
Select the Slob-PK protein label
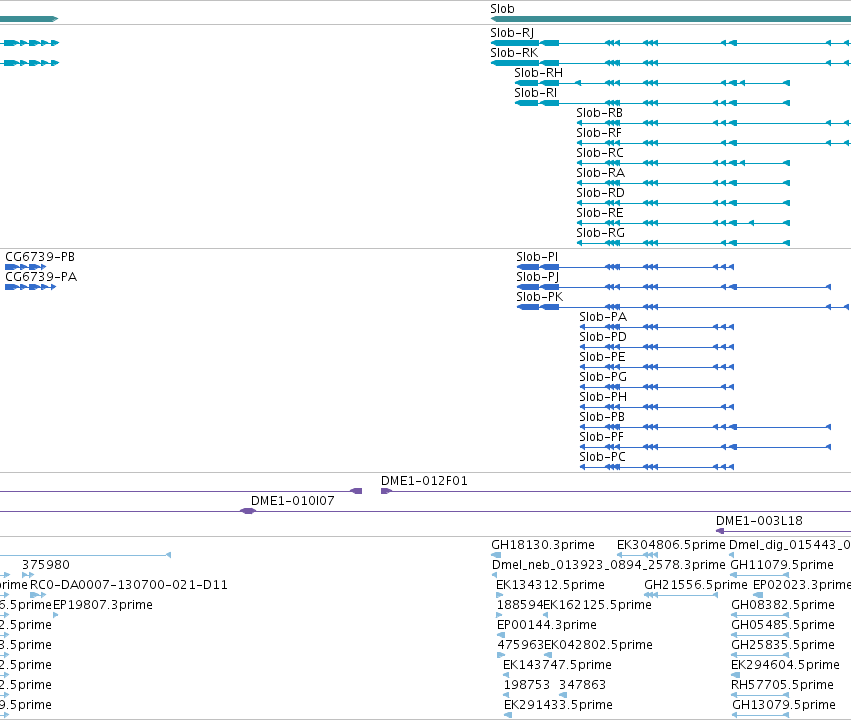click(539, 297)
